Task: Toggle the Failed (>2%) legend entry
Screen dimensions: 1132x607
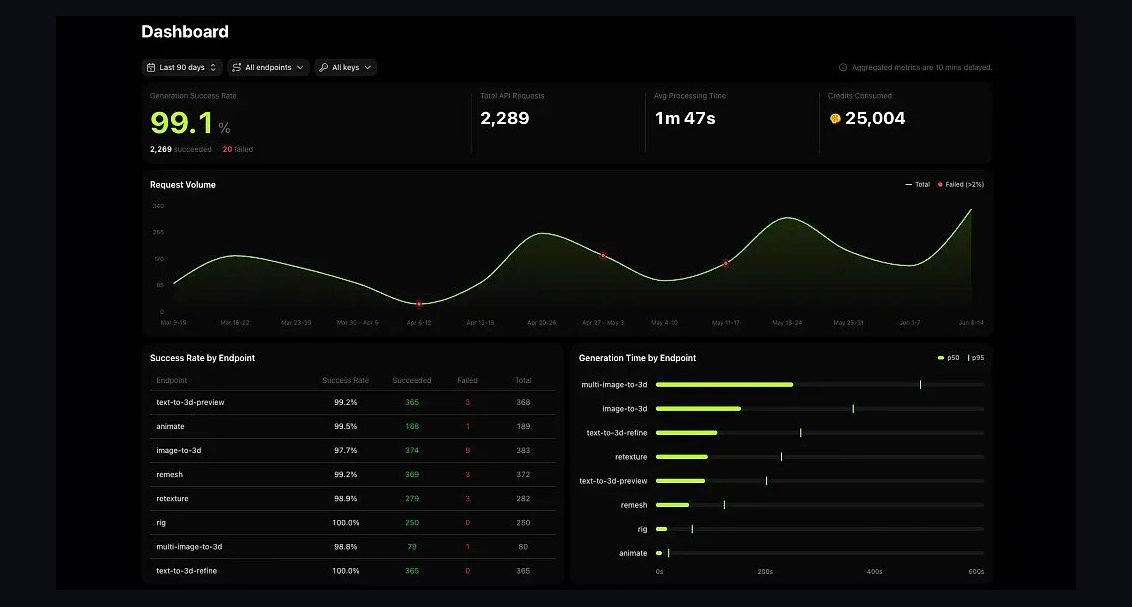Action: tap(961, 185)
